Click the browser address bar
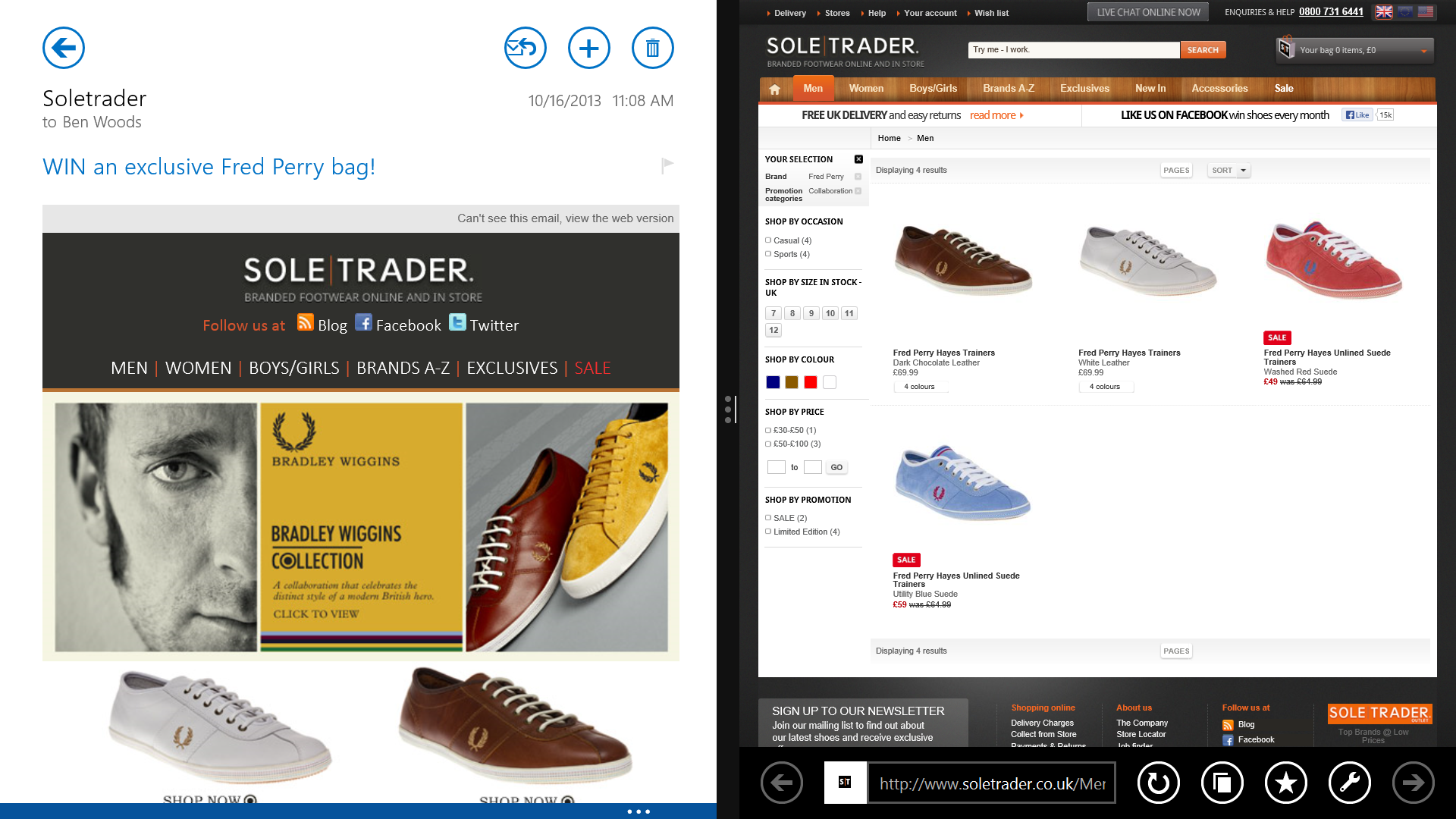1456x819 pixels. 992,783
